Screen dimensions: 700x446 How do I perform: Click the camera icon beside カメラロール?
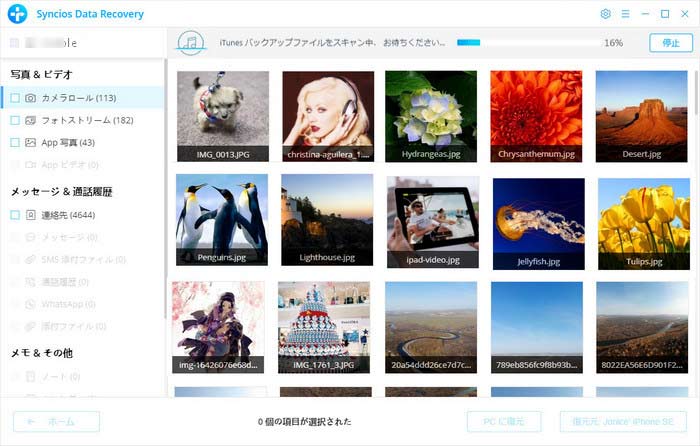(30, 98)
